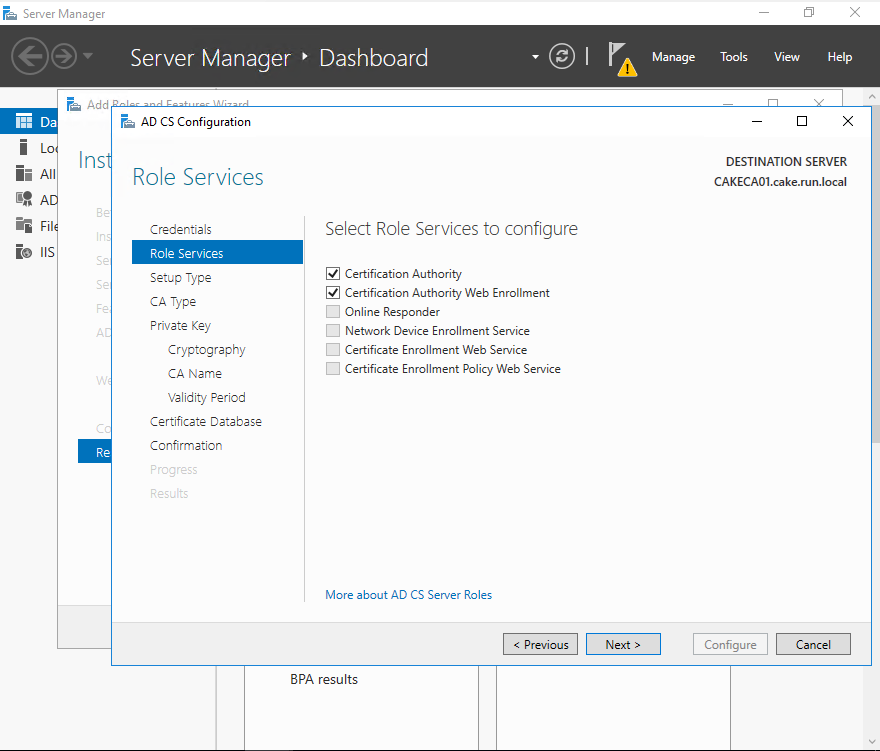Select AD CS icon in sidebar
This screenshot has height=751, width=880.
(24, 199)
